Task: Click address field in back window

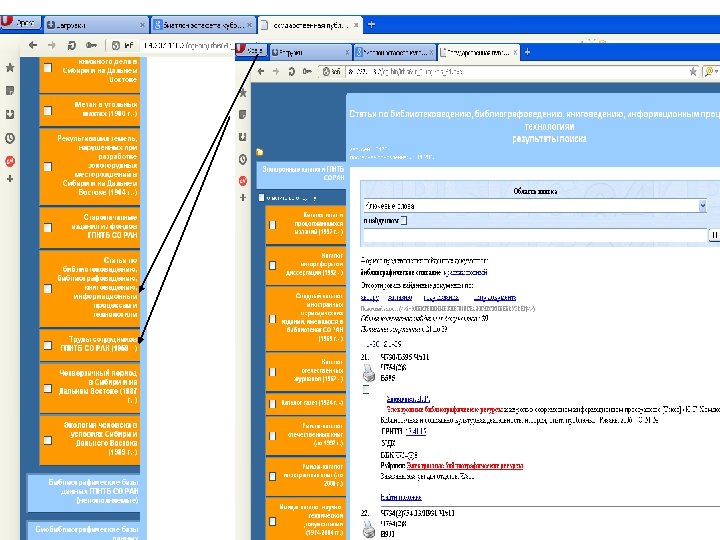Action: (x=187, y=45)
